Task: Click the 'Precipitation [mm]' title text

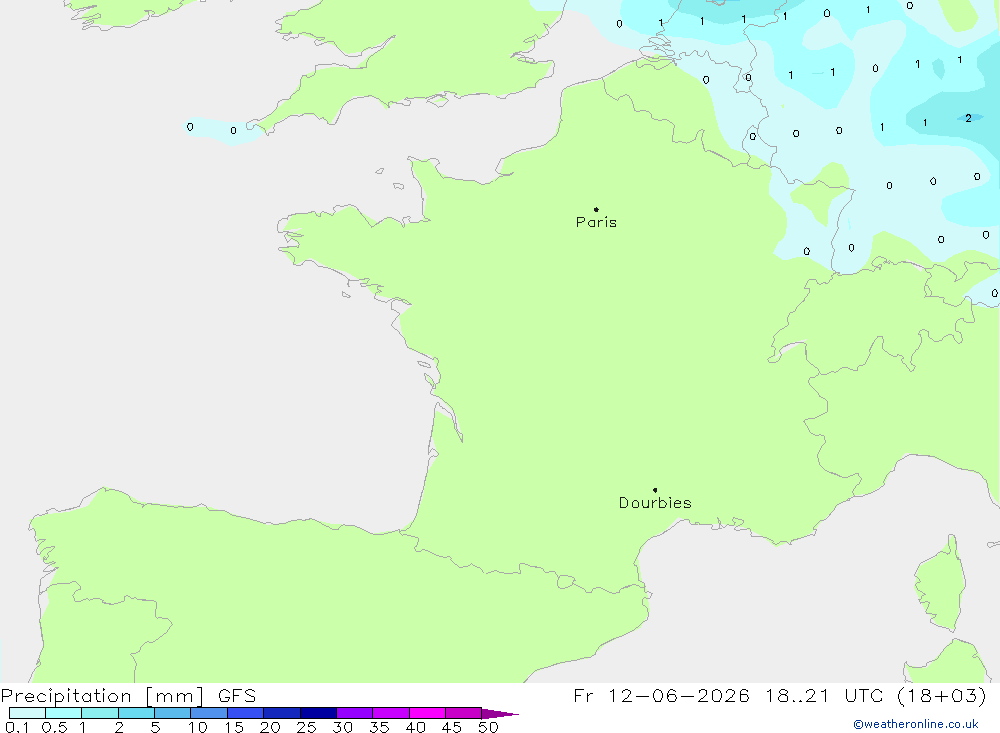Action: [x=102, y=696]
